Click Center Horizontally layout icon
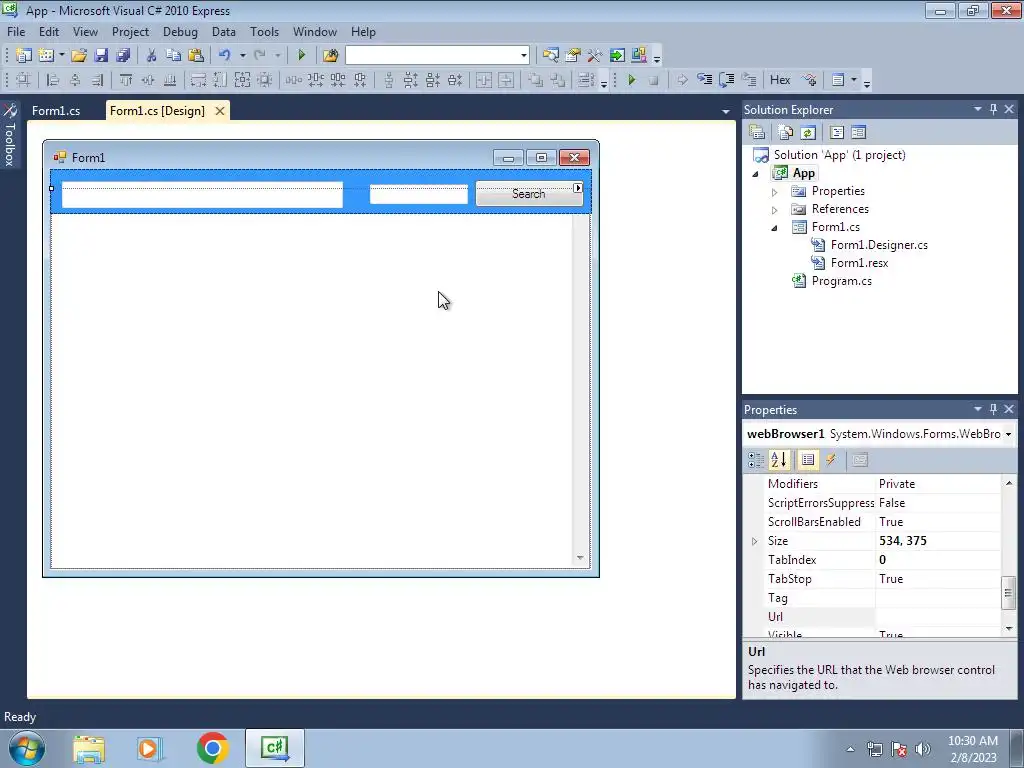 point(484,80)
